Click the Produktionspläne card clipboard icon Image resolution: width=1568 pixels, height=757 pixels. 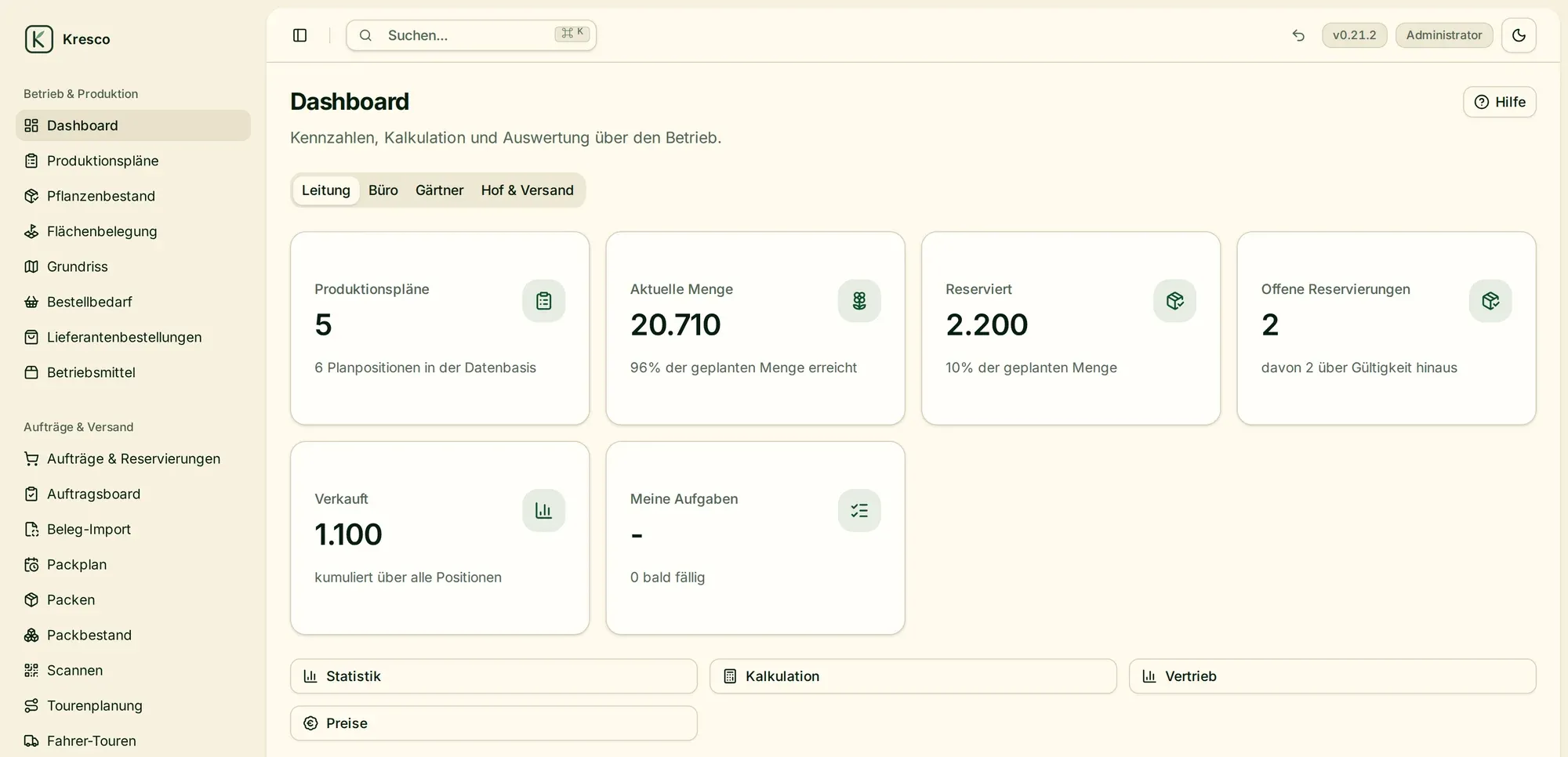543,301
